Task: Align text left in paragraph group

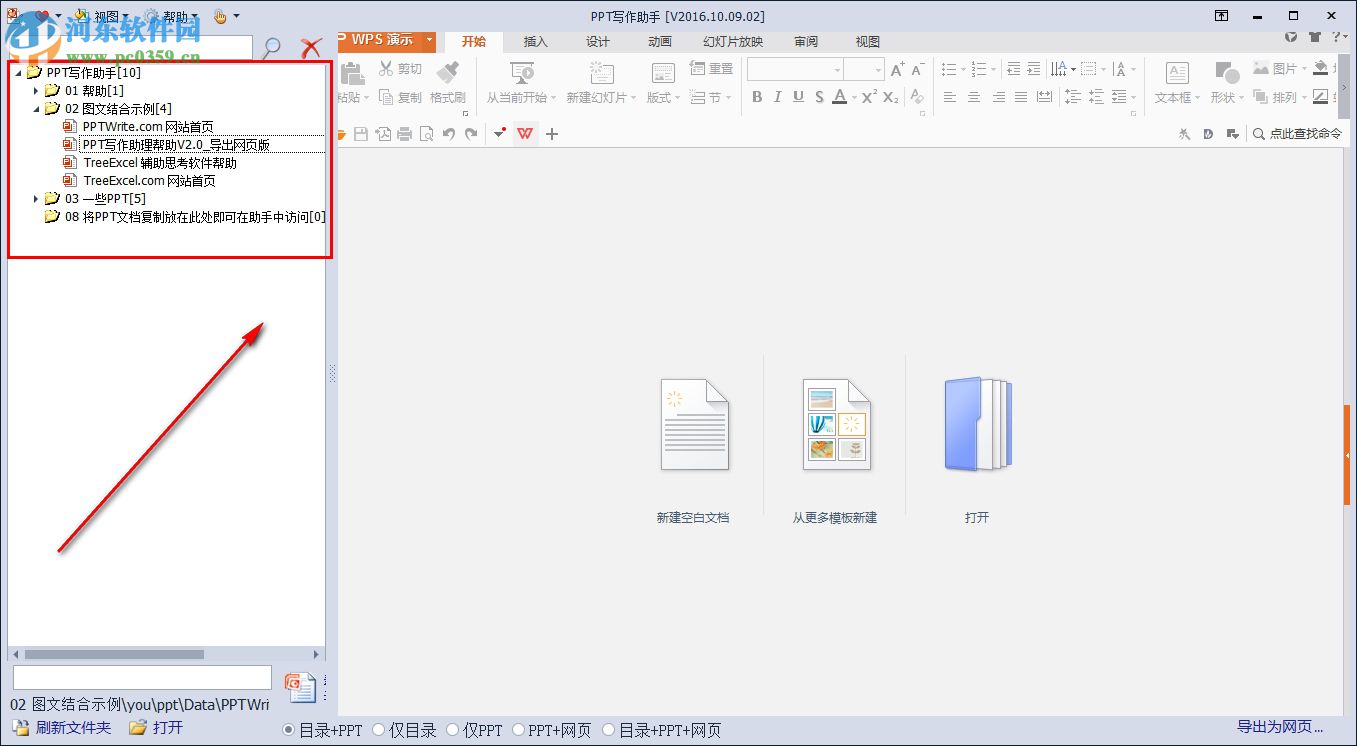Action: tap(950, 97)
